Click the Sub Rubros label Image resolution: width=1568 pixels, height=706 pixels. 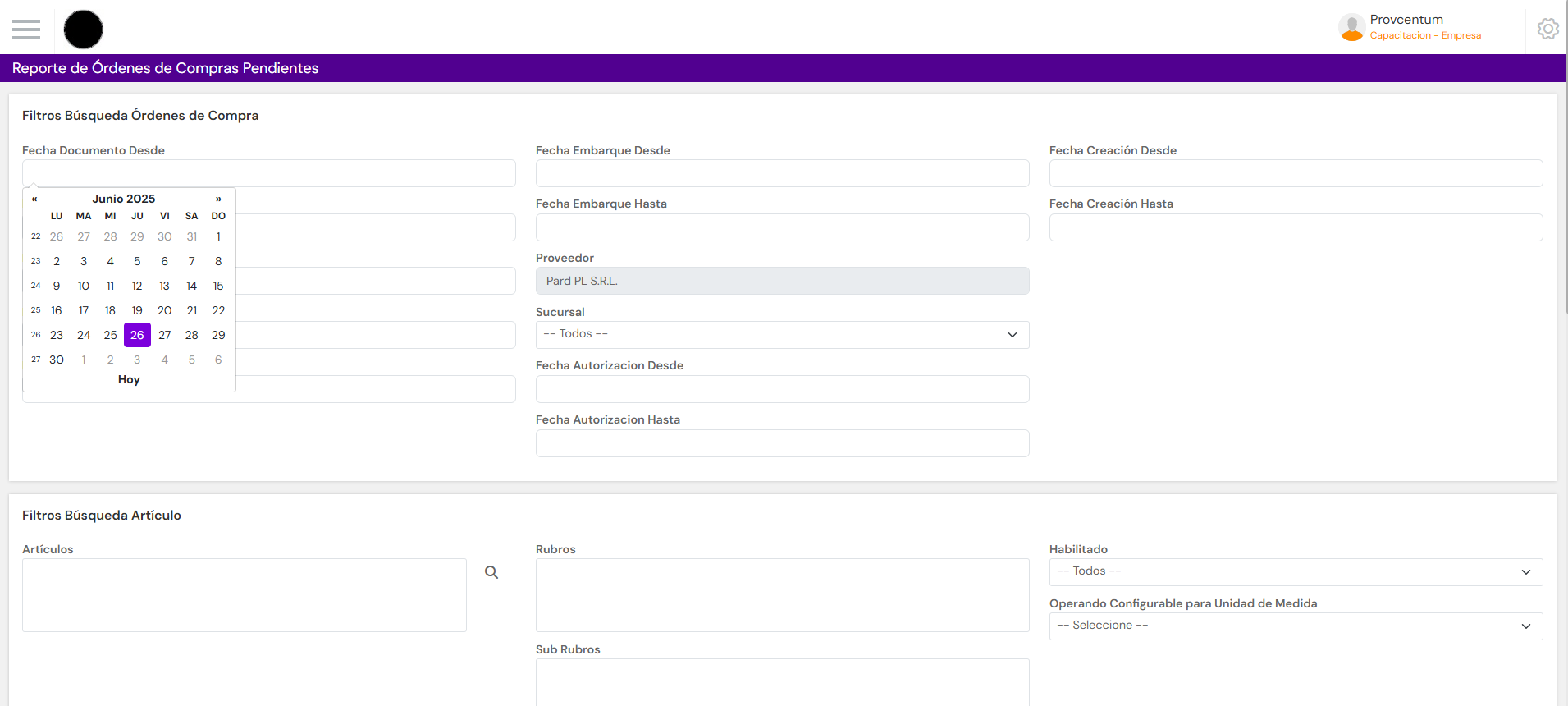568,649
